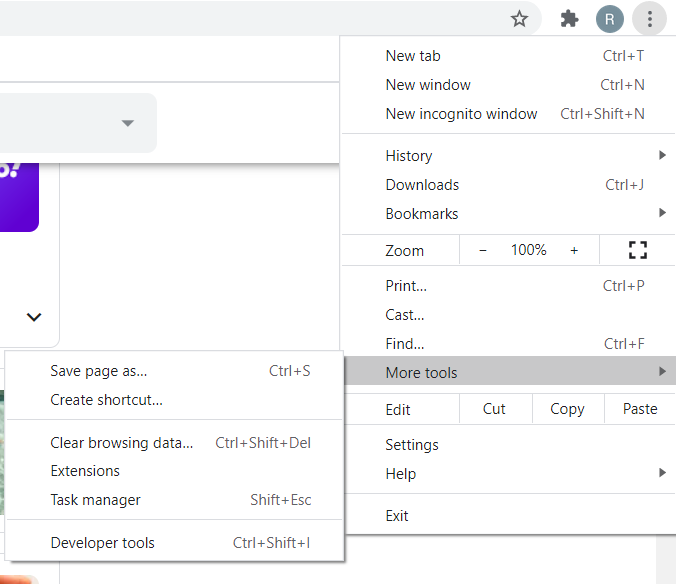
Task: Click the profile avatar icon R
Action: [610, 18]
